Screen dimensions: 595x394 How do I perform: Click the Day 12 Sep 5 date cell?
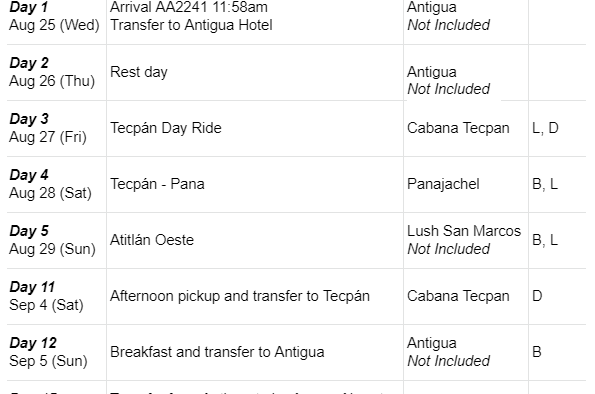[57, 352]
